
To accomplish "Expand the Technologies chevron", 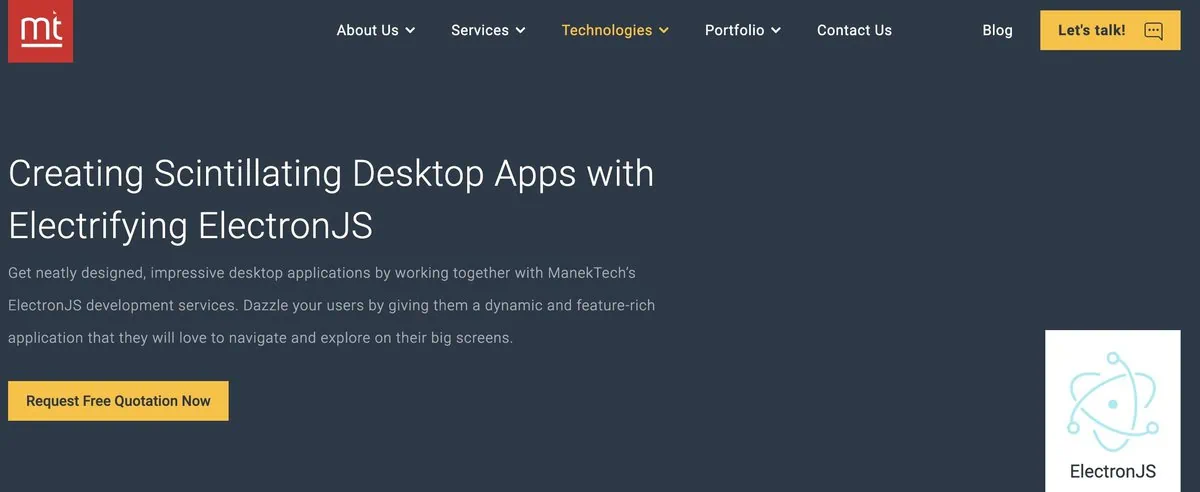I will (663, 31).
